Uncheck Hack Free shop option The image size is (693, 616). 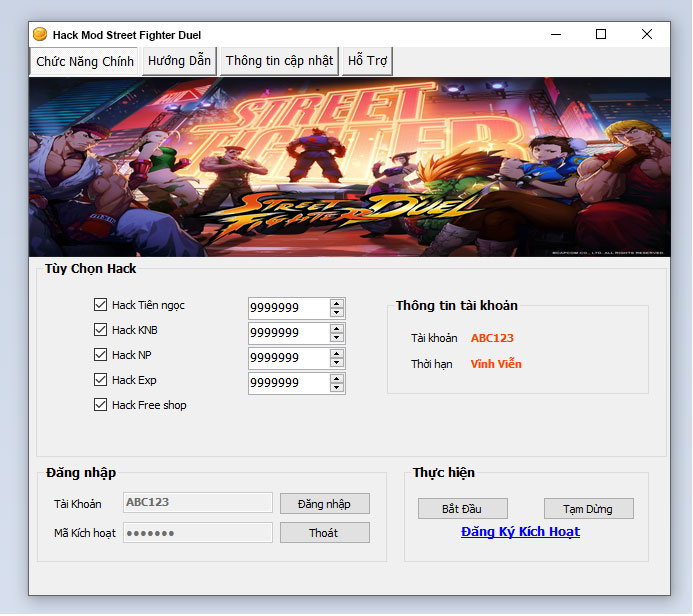[x=100, y=405]
